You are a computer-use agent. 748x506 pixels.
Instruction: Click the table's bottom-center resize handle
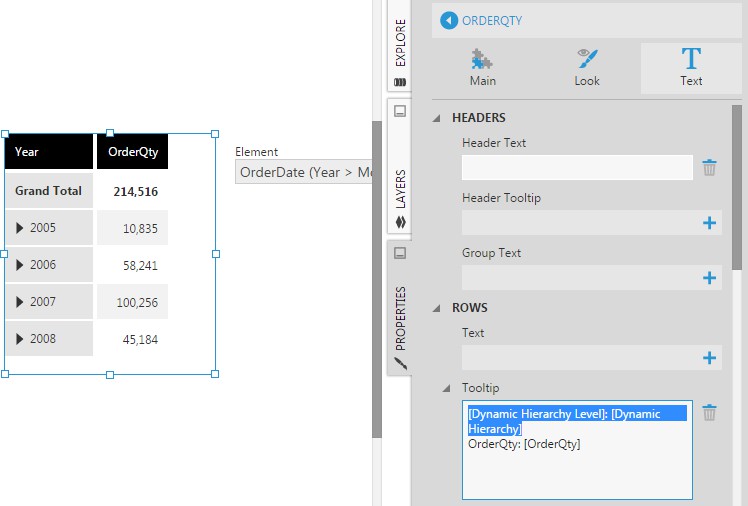[x=110, y=375]
